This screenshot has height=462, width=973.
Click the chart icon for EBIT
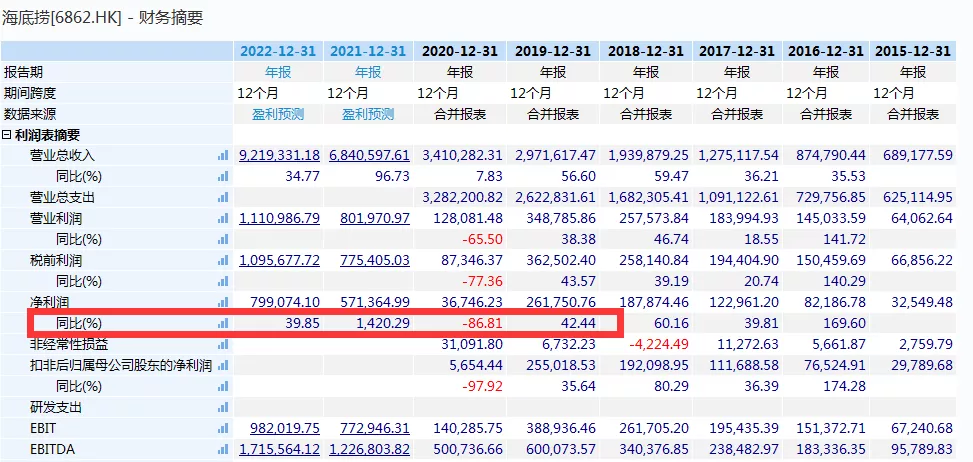pos(223,428)
